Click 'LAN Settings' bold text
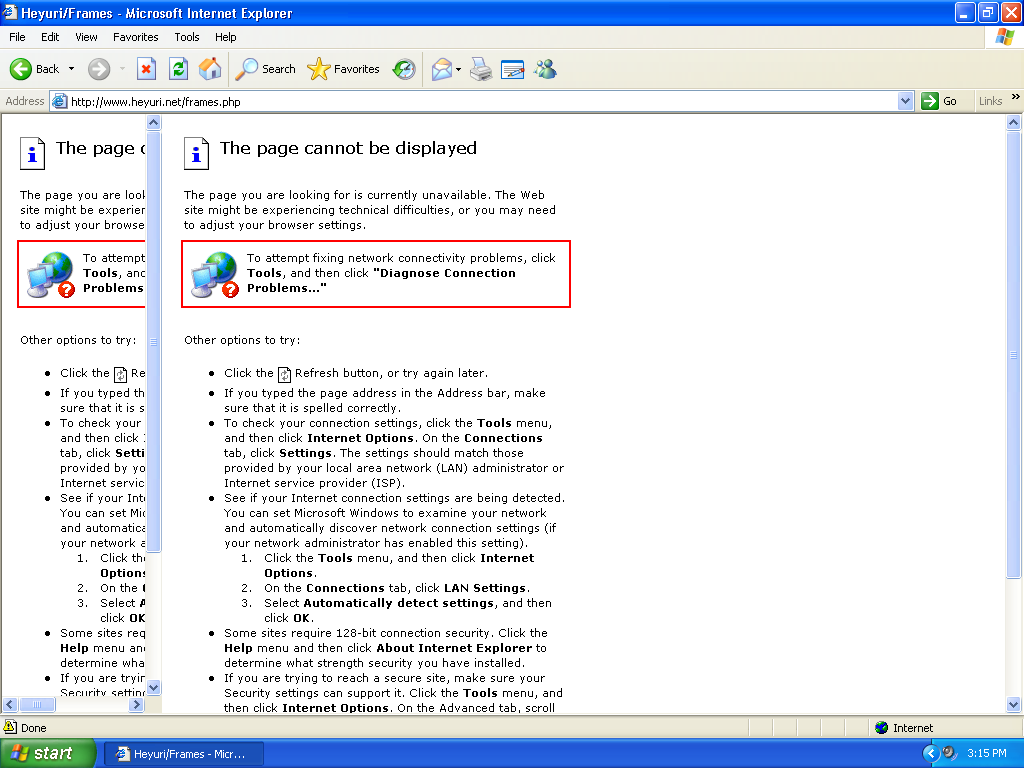1024x768 pixels. point(485,588)
